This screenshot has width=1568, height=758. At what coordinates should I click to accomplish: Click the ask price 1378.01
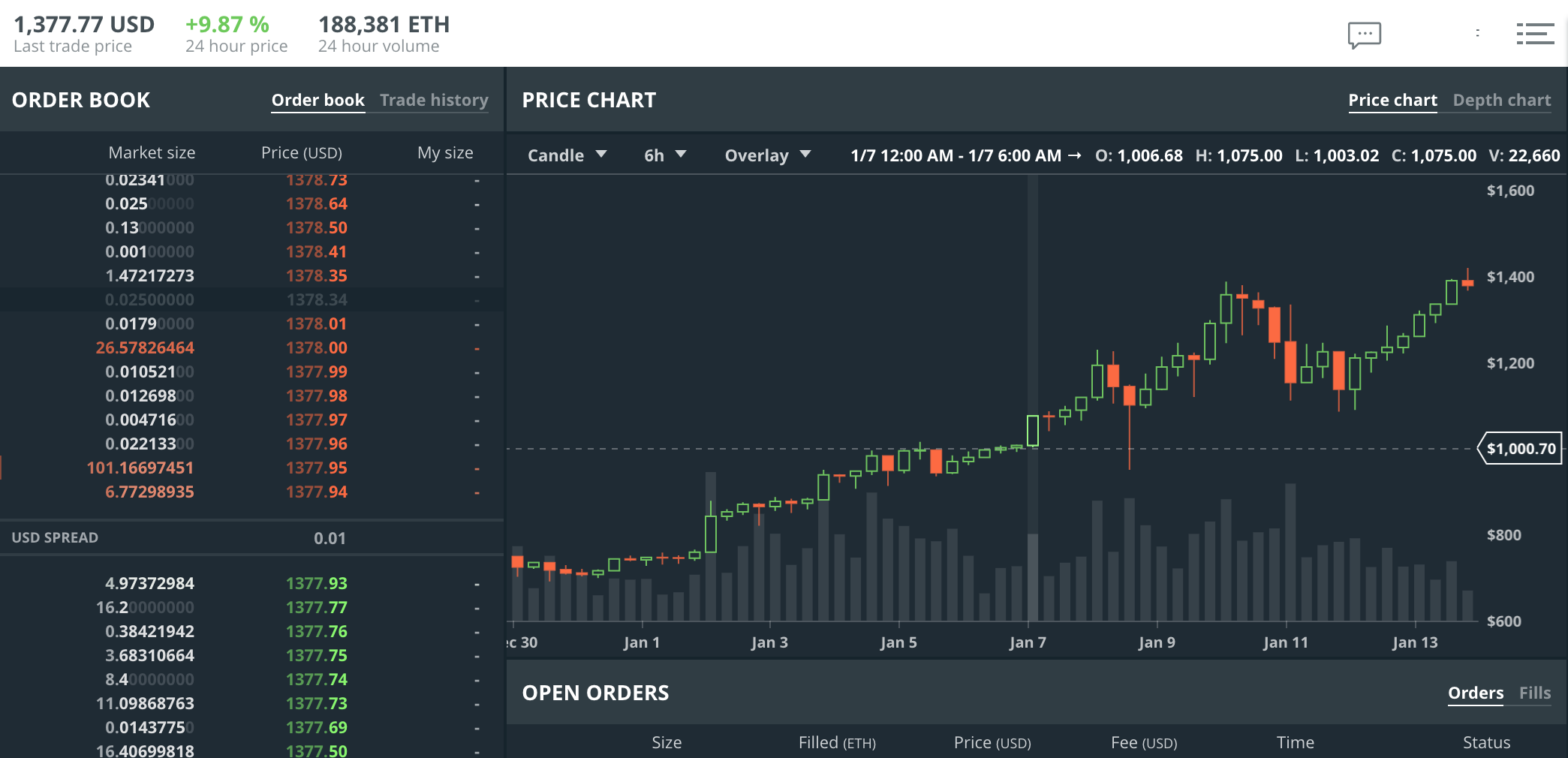click(317, 323)
